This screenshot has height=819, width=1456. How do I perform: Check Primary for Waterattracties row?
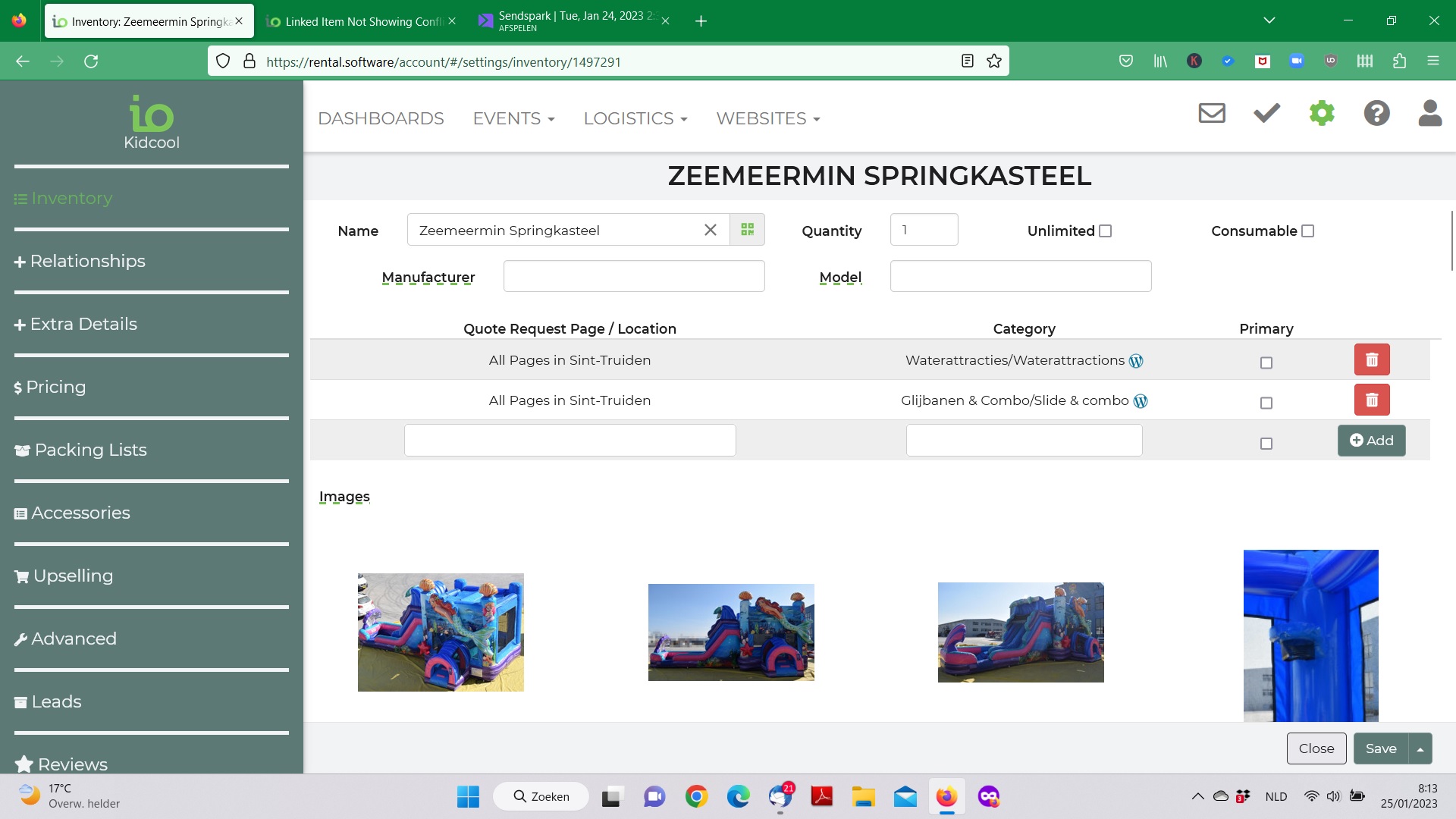(1266, 363)
